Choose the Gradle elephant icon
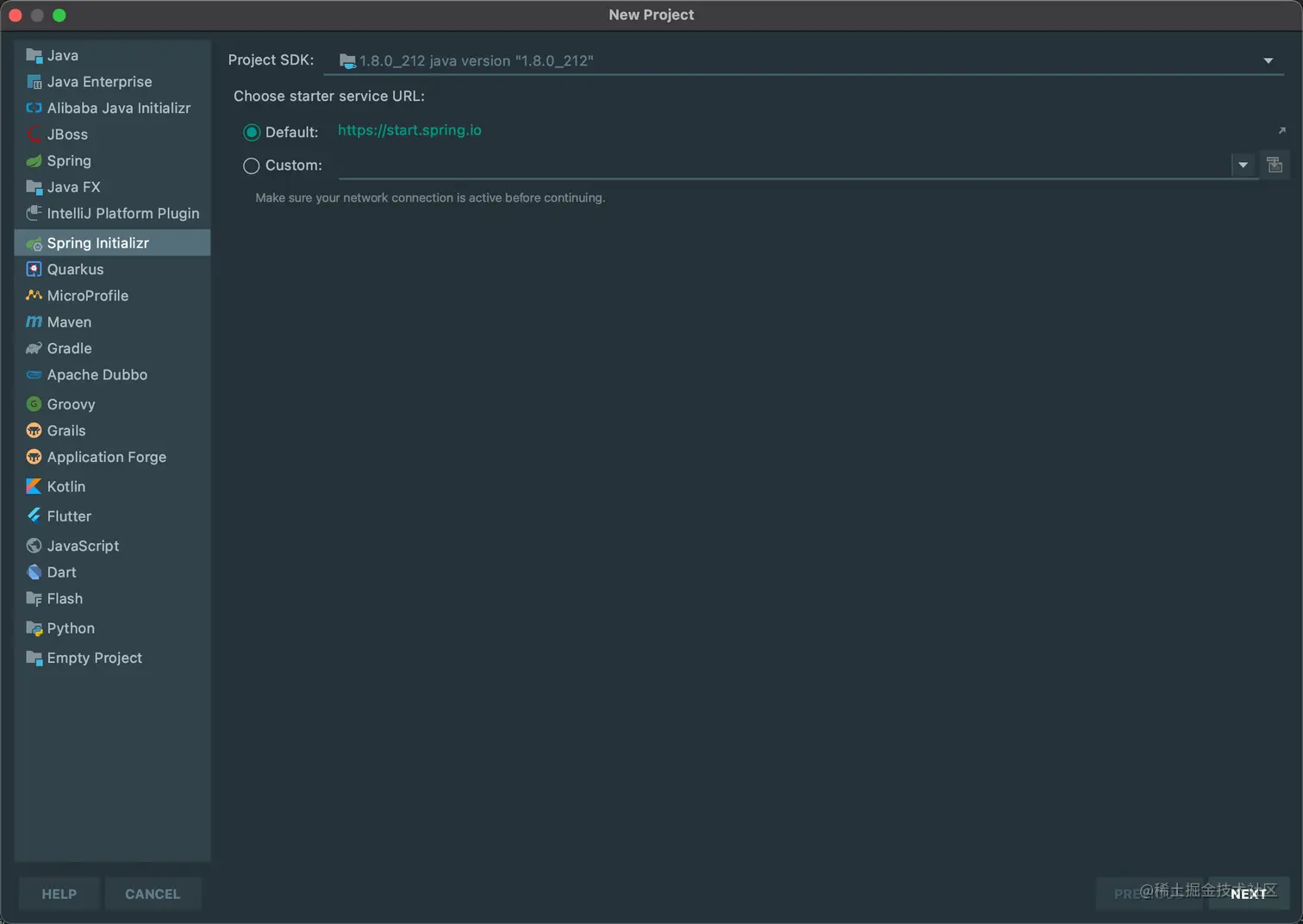The image size is (1303, 924). pyautogui.click(x=34, y=348)
